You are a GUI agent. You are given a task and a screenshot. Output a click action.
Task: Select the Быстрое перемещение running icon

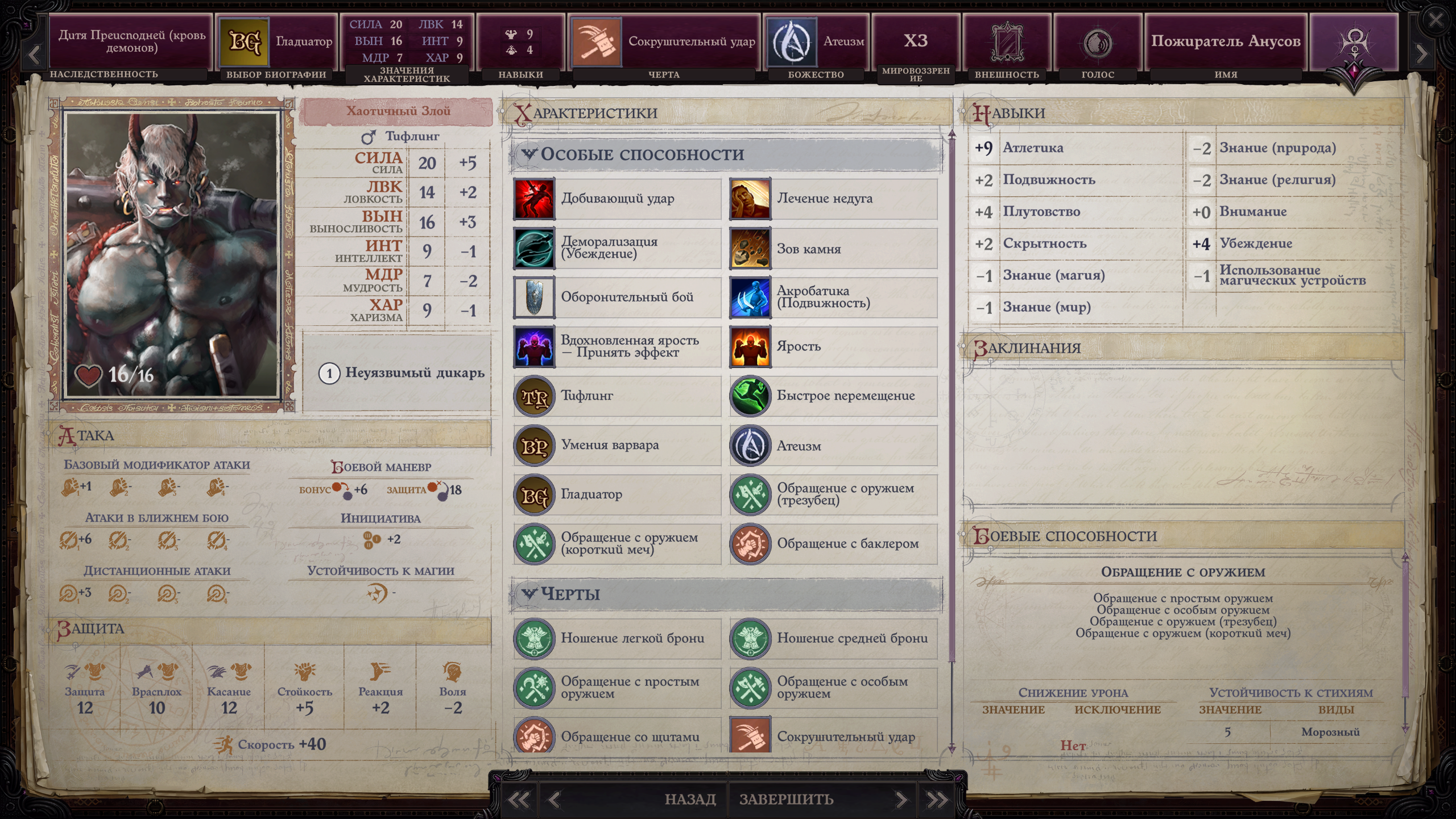750,396
